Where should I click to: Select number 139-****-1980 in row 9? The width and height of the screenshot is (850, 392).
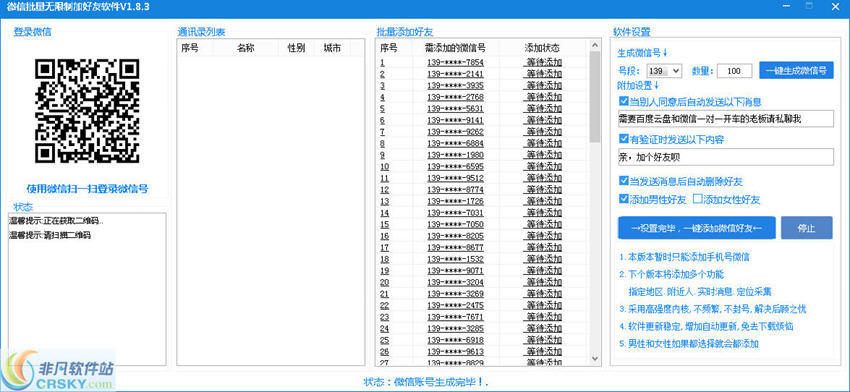click(x=455, y=155)
